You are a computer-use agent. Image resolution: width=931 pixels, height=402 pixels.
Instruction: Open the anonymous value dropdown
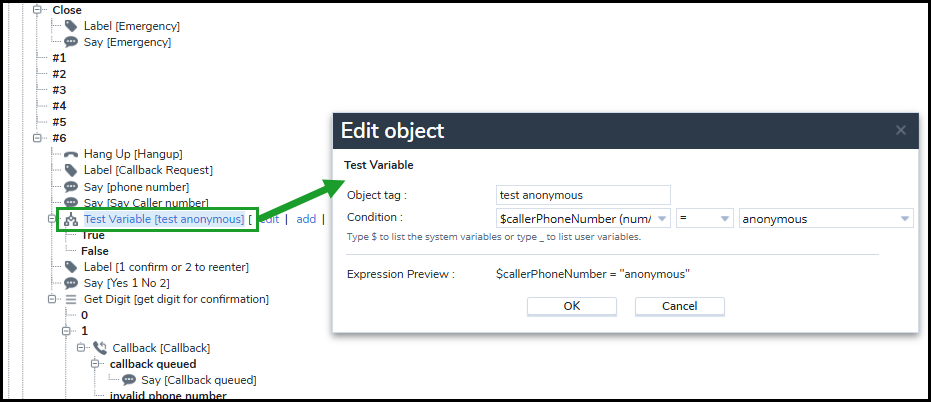[x=826, y=219]
